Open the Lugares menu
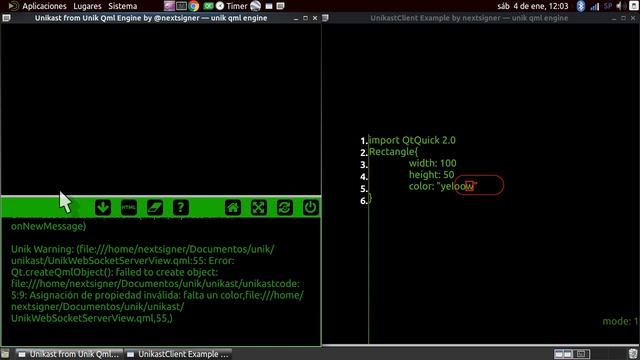Screen dimensions: 640x360 (x=87, y=6)
